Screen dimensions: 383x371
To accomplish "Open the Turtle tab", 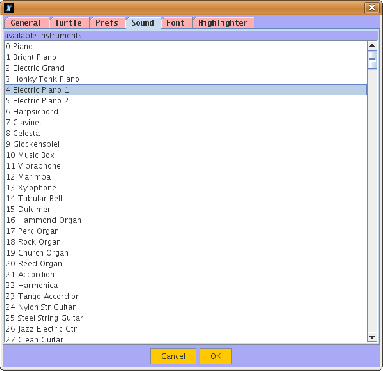I will (x=69, y=23).
